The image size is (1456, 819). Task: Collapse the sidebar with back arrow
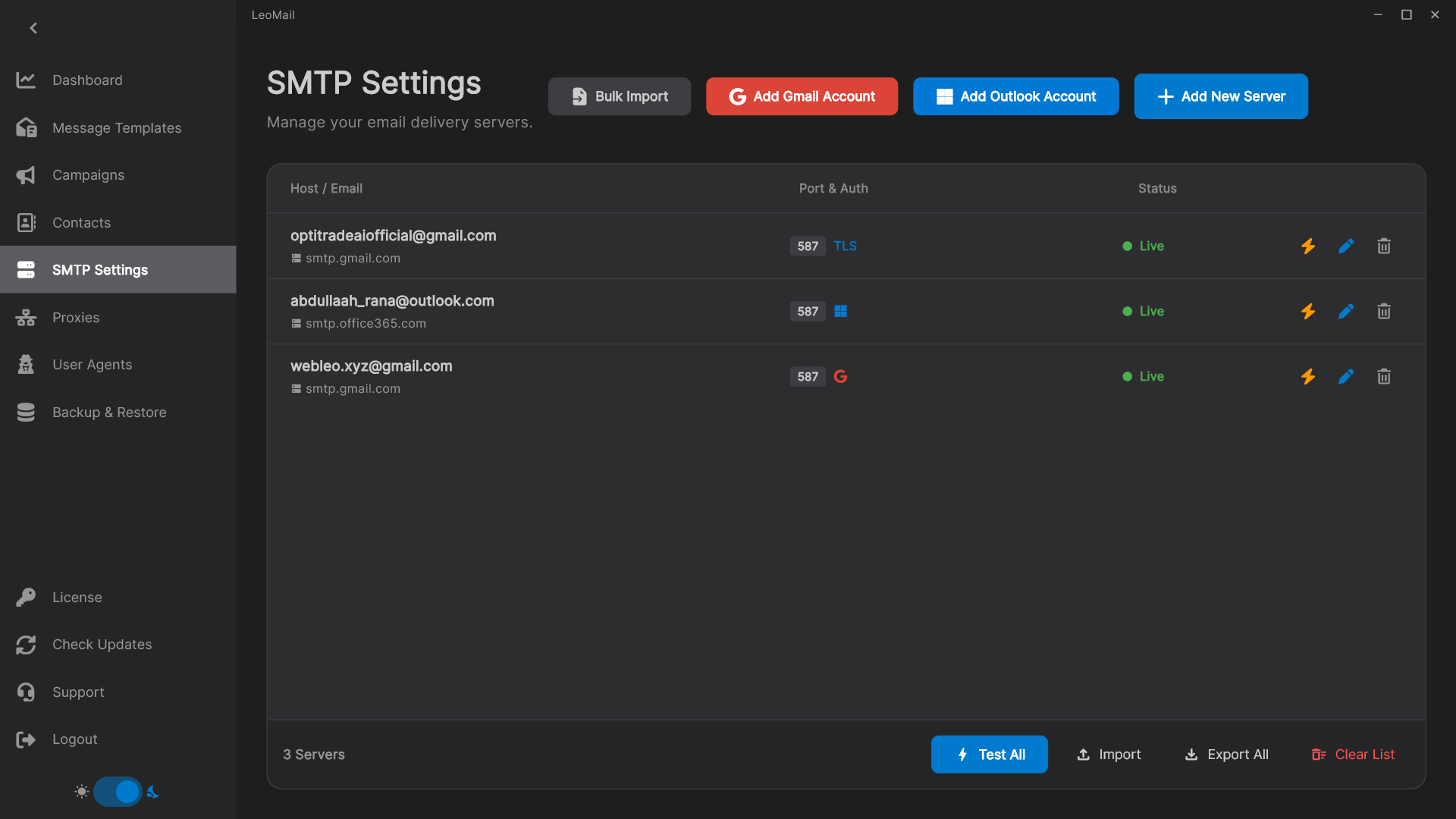(x=33, y=28)
